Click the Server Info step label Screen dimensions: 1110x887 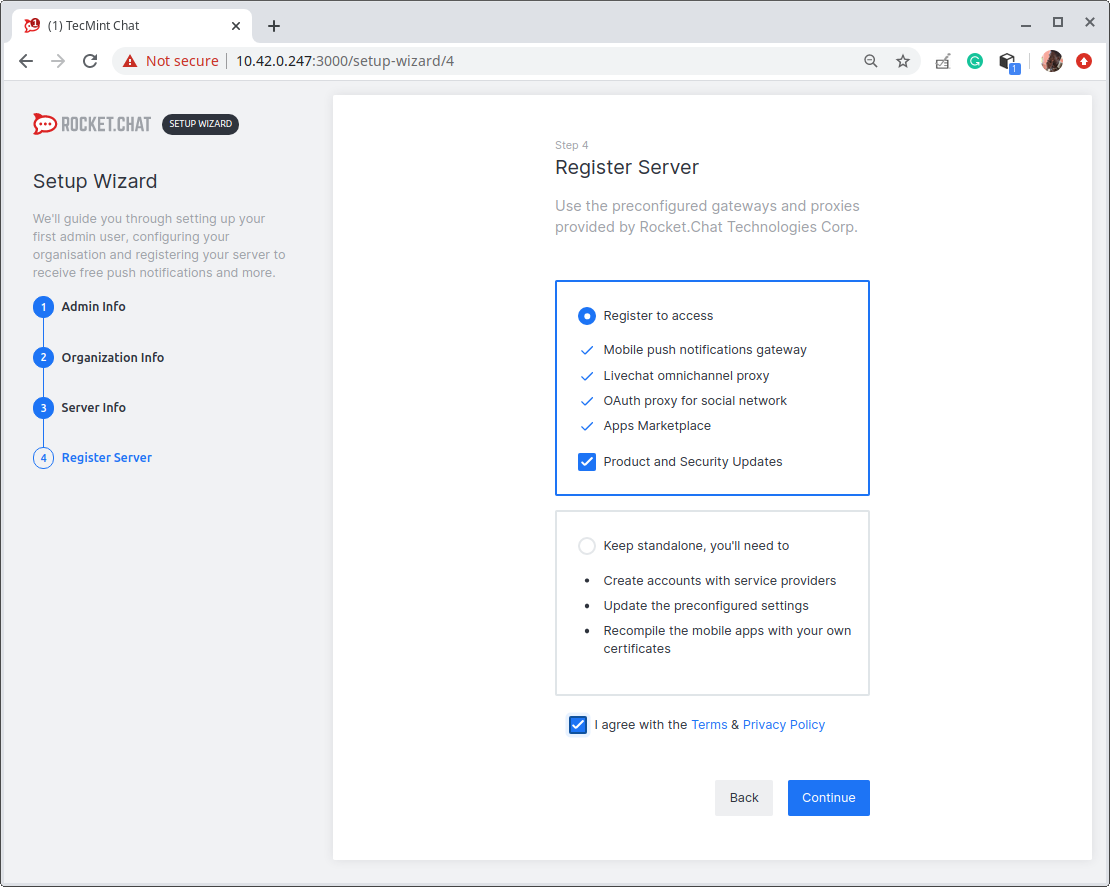point(93,408)
